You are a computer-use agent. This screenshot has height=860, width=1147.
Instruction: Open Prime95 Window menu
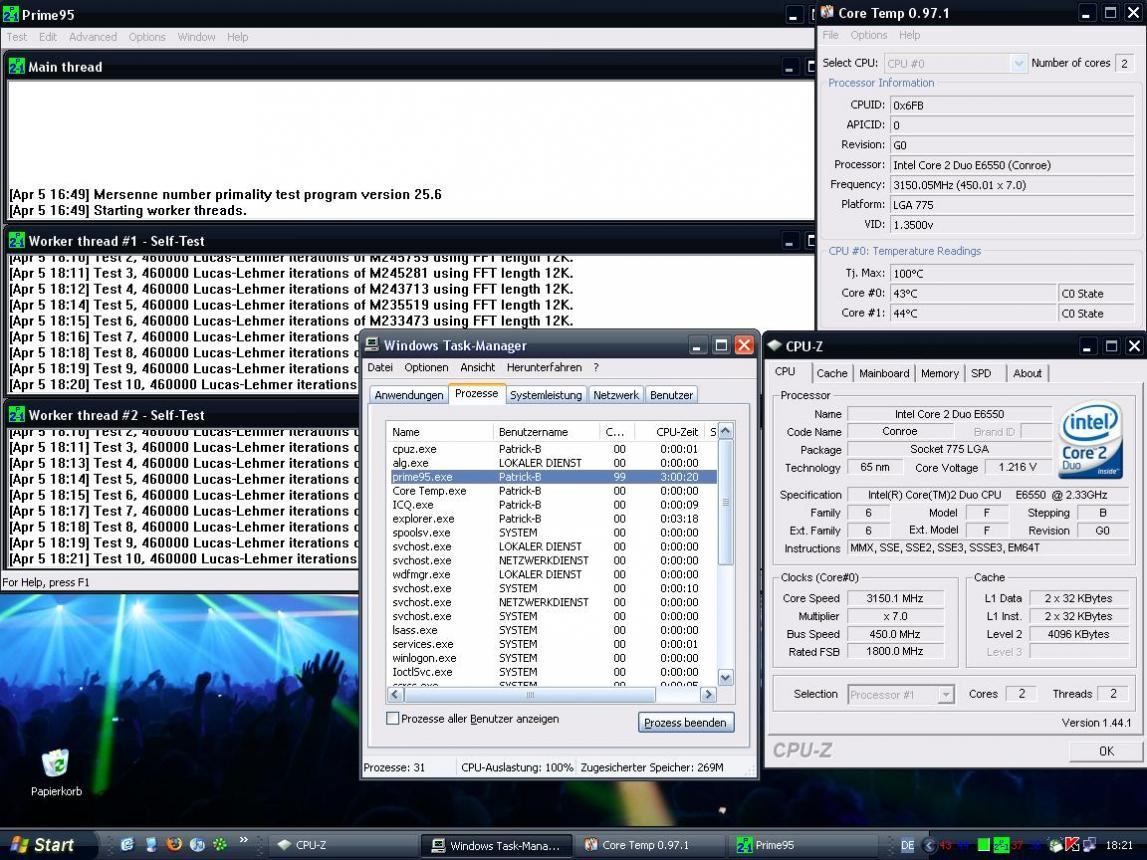tap(196, 37)
